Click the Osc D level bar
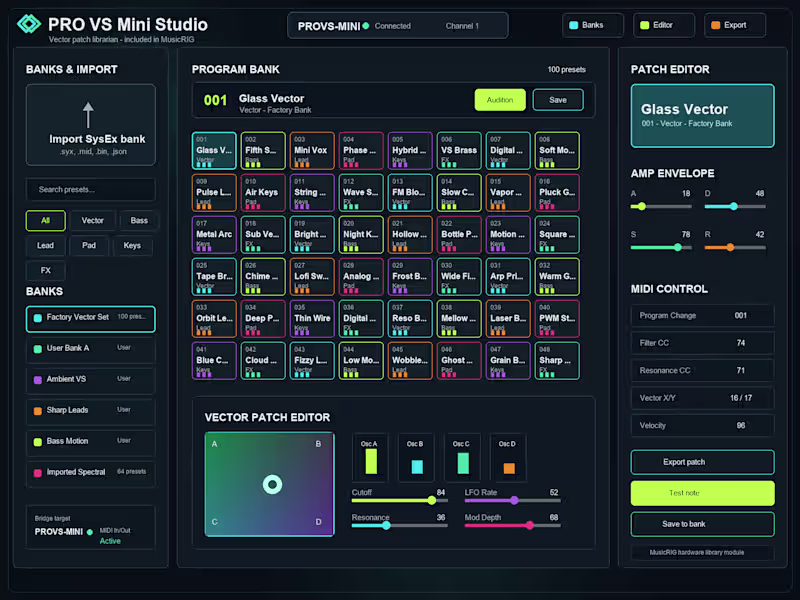The image size is (800, 600). click(509, 468)
